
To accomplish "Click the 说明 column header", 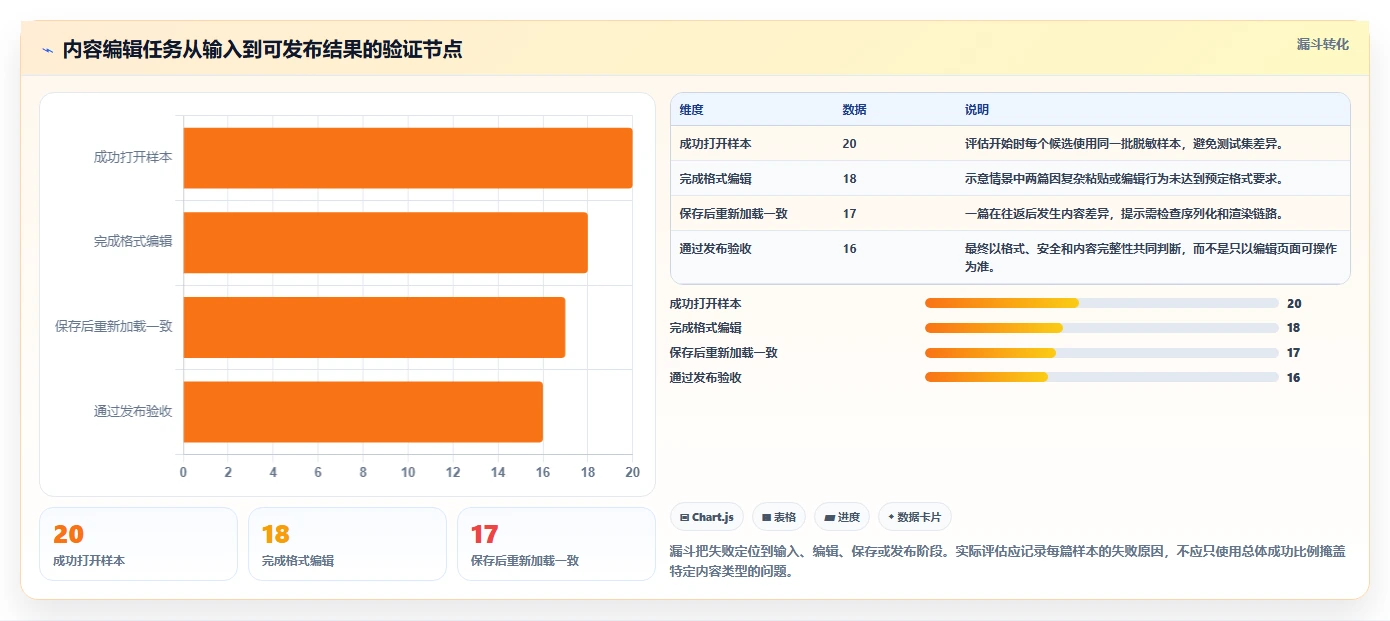I will [x=977, y=109].
